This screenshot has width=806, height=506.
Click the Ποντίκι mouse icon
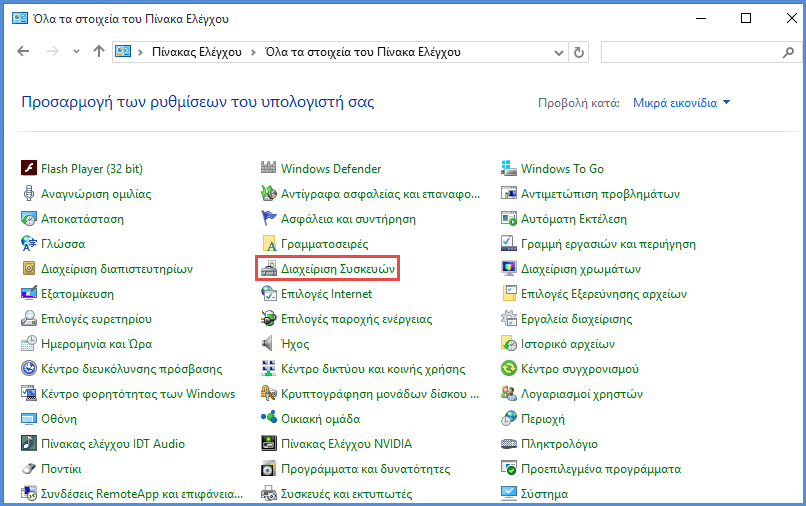29,468
